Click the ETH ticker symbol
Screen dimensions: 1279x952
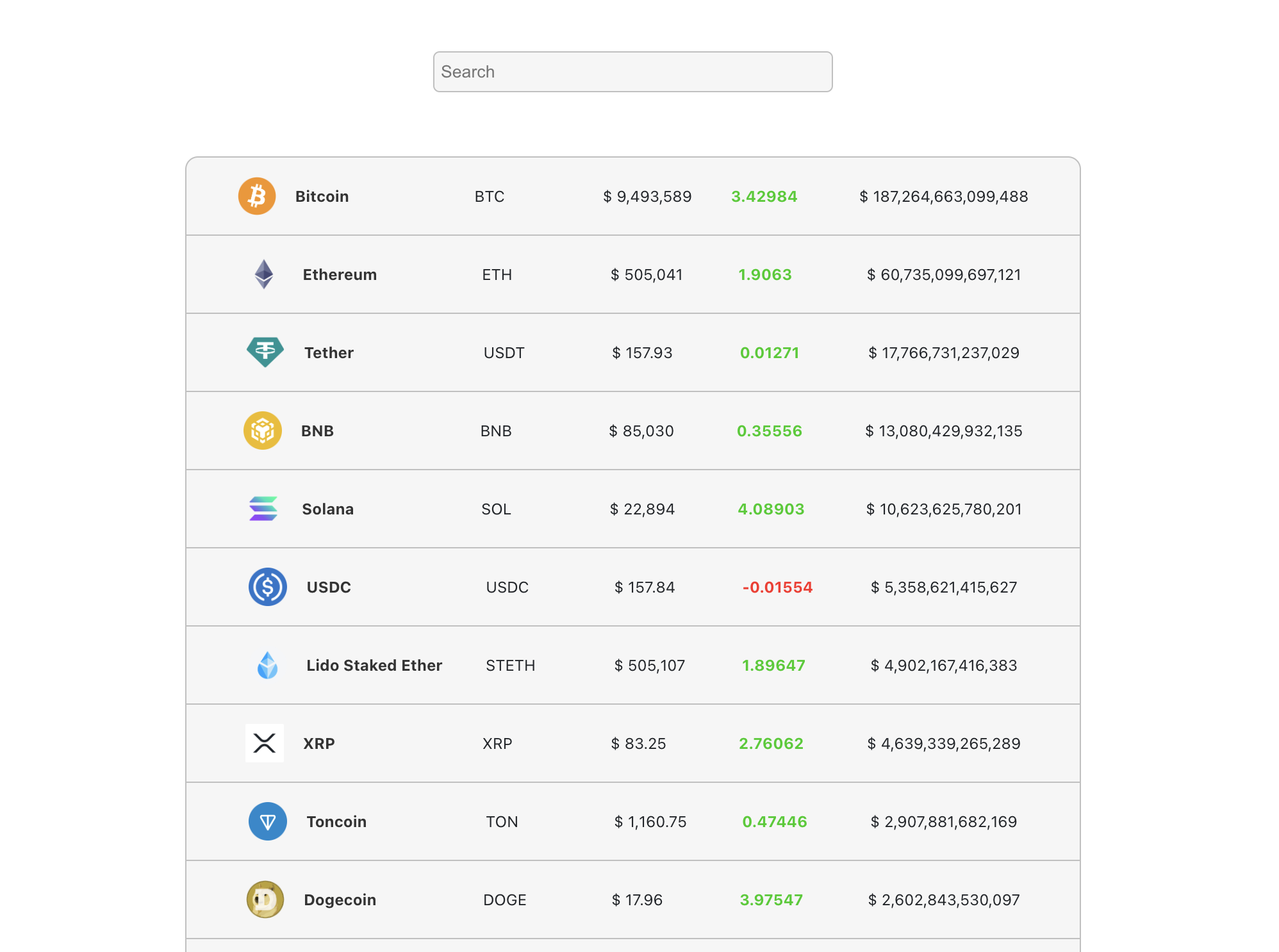coord(497,275)
